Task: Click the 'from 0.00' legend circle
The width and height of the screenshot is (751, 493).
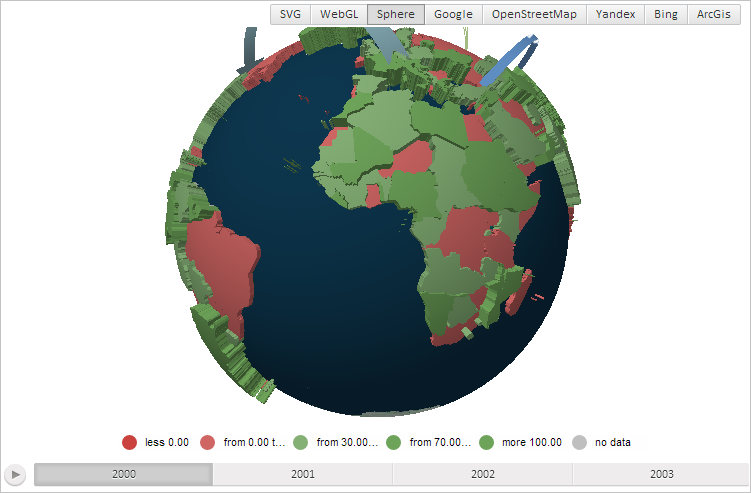Action: pyautogui.click(x=207, y=442)
